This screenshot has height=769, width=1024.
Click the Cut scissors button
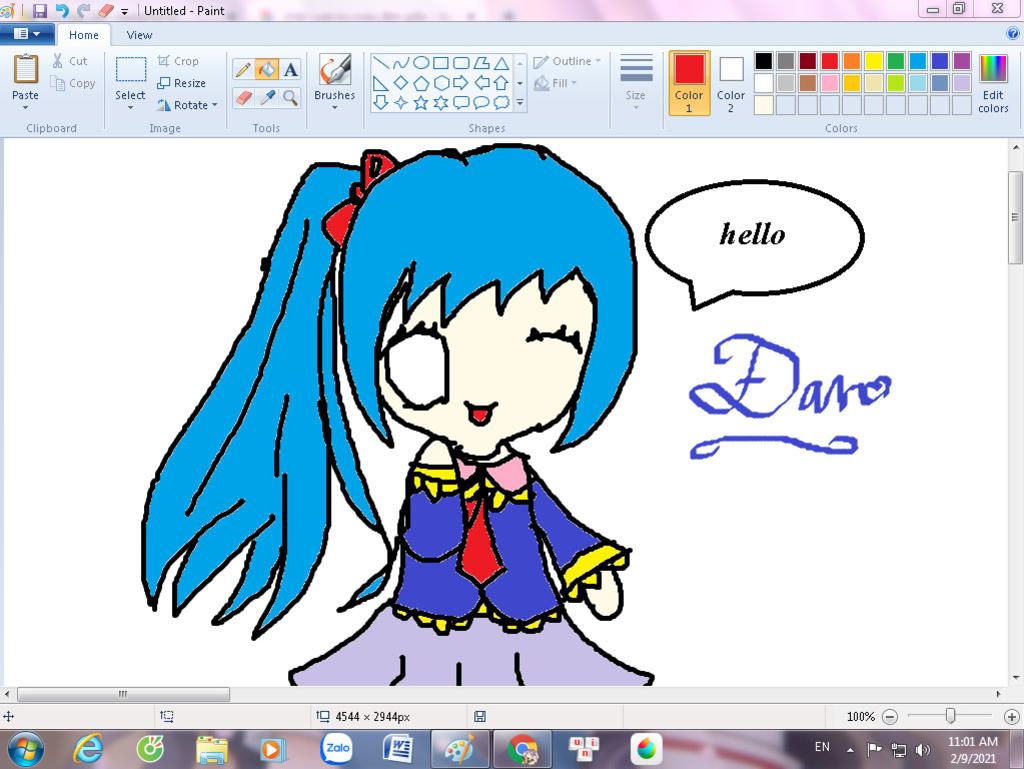[x=69, y=61]
